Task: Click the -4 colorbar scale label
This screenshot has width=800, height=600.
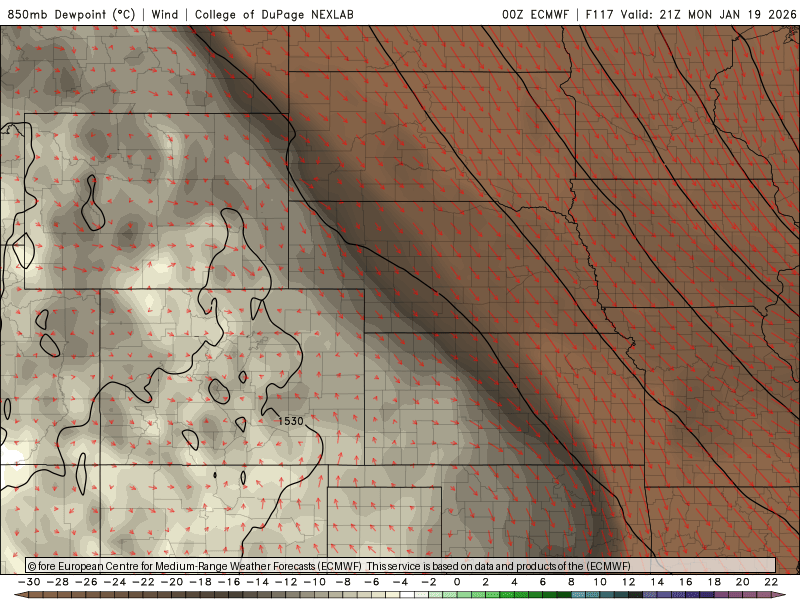Action: click(x=400, y=582)
